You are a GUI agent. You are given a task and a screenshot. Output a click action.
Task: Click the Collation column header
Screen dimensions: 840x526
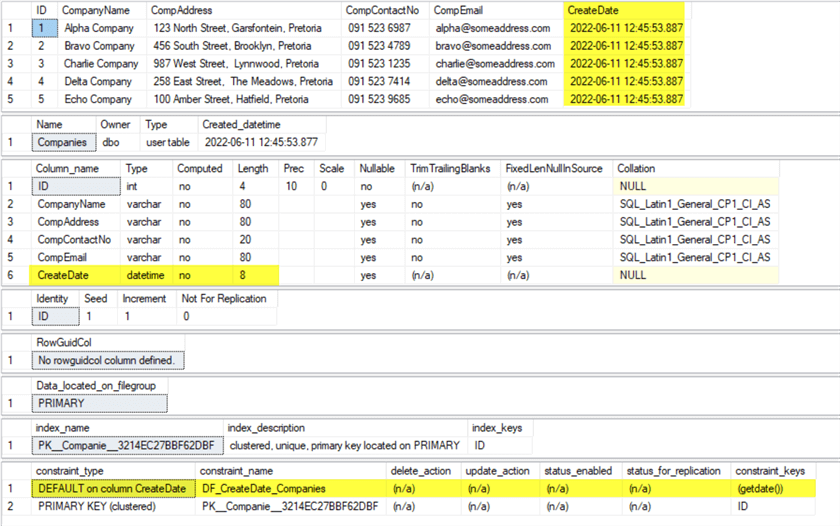click(637, 168)
